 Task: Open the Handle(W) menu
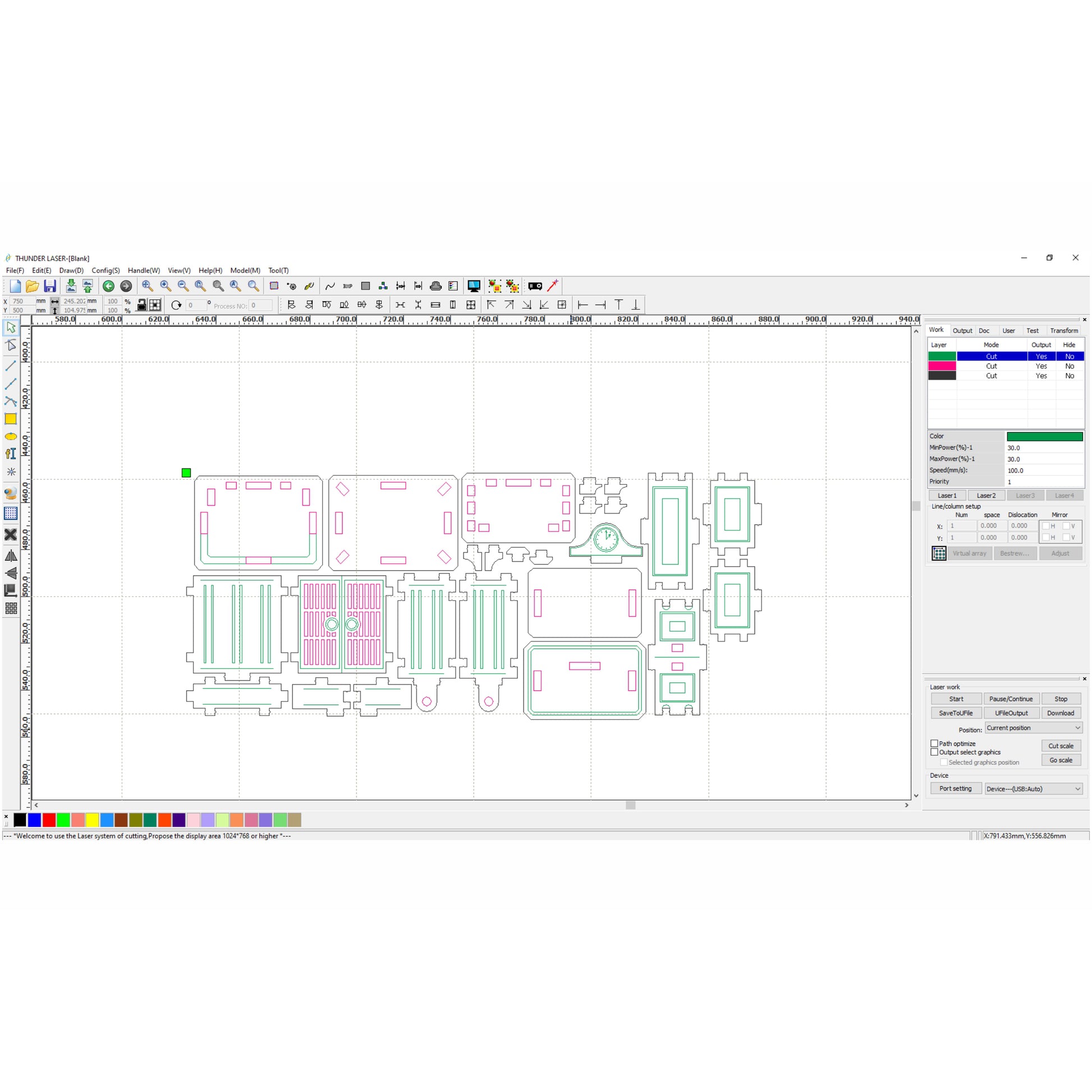[x=144, y=270]
